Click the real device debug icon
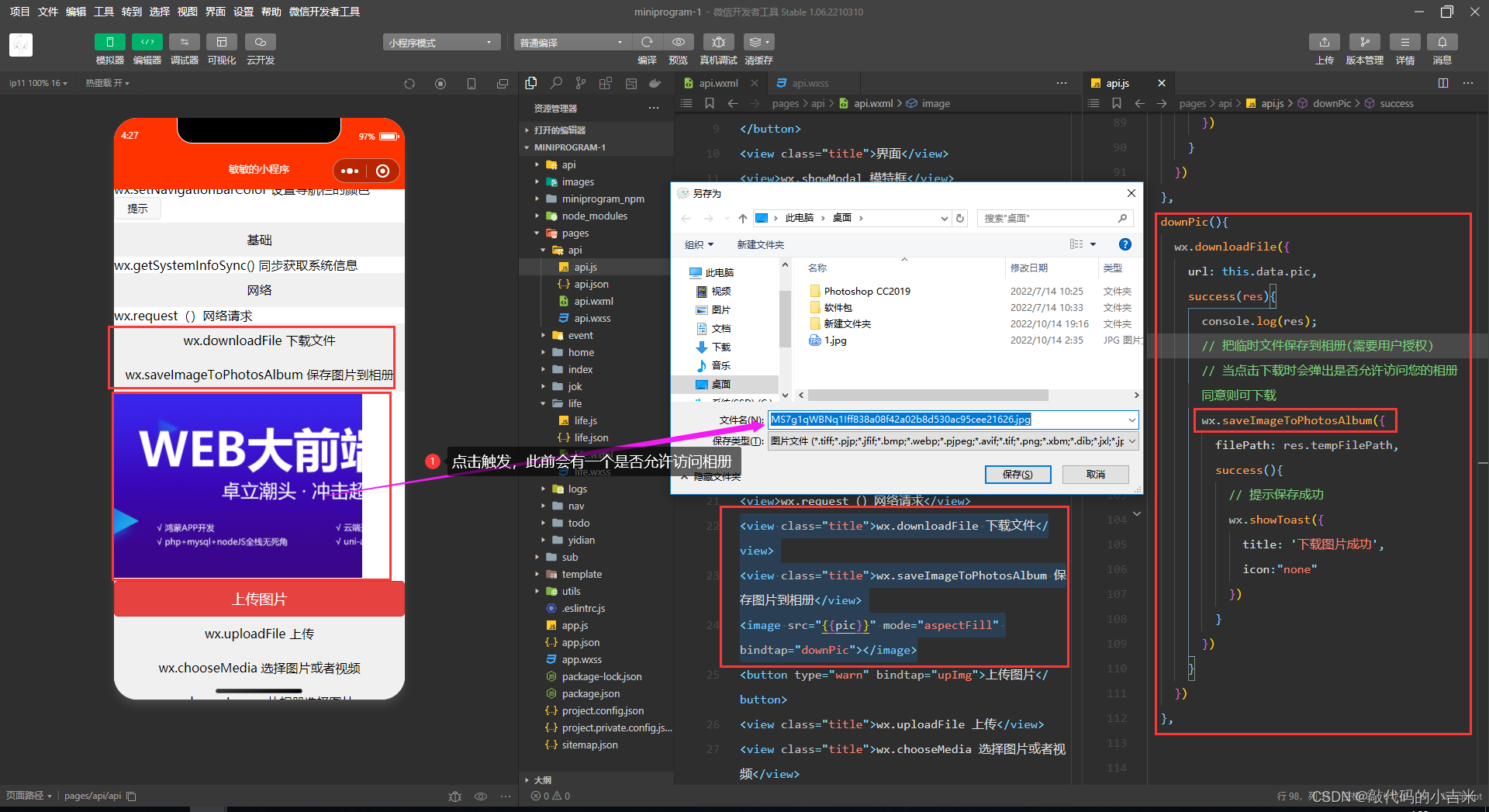 point(718,42)
